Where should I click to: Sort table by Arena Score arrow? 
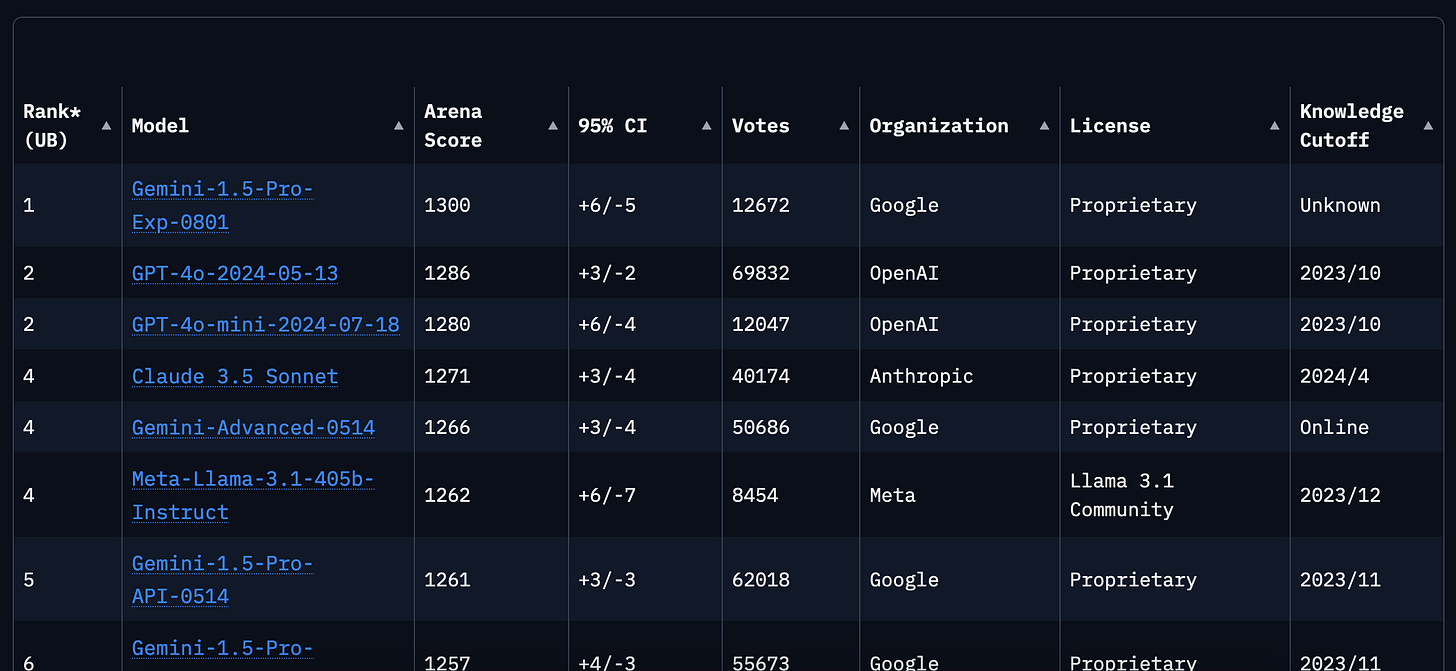(x=553, y=126)
